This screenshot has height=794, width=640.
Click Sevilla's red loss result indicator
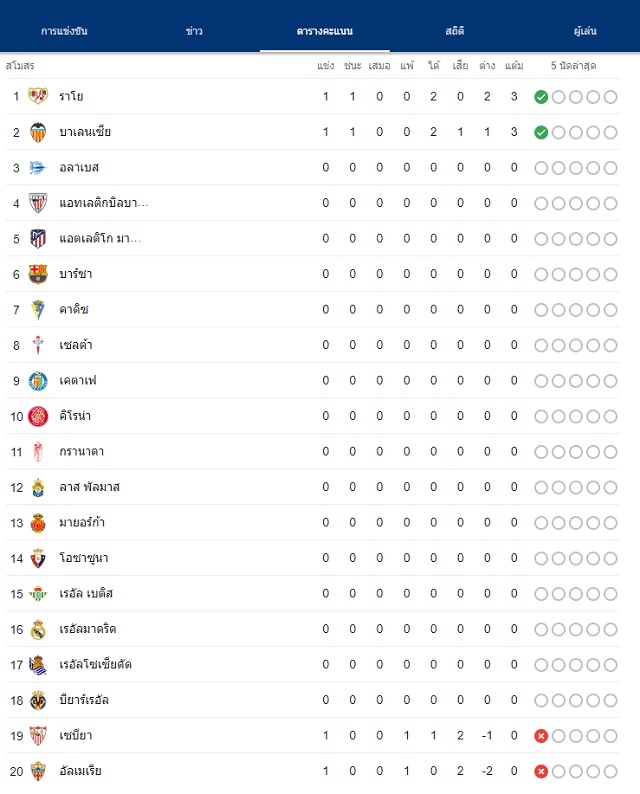click(x=541, y=736)
